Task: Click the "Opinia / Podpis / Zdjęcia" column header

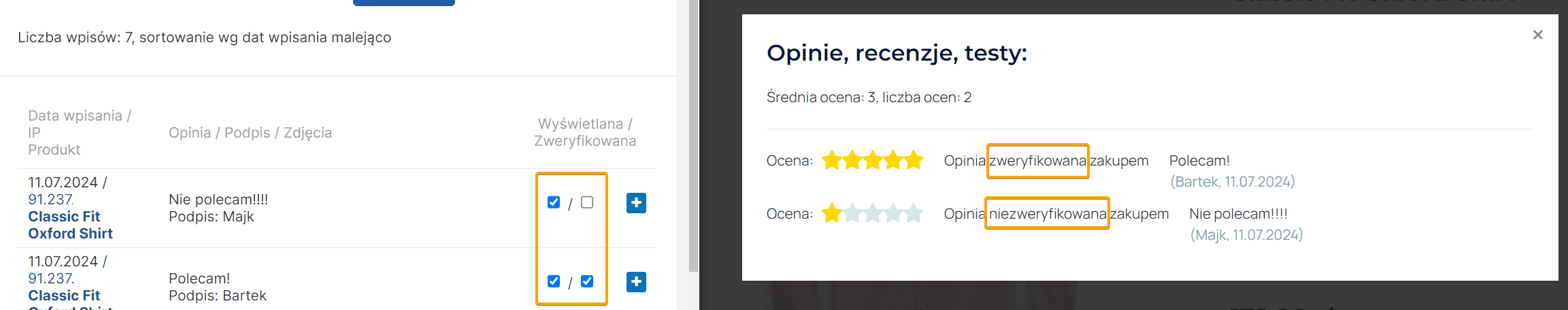Action: (250, 133)
